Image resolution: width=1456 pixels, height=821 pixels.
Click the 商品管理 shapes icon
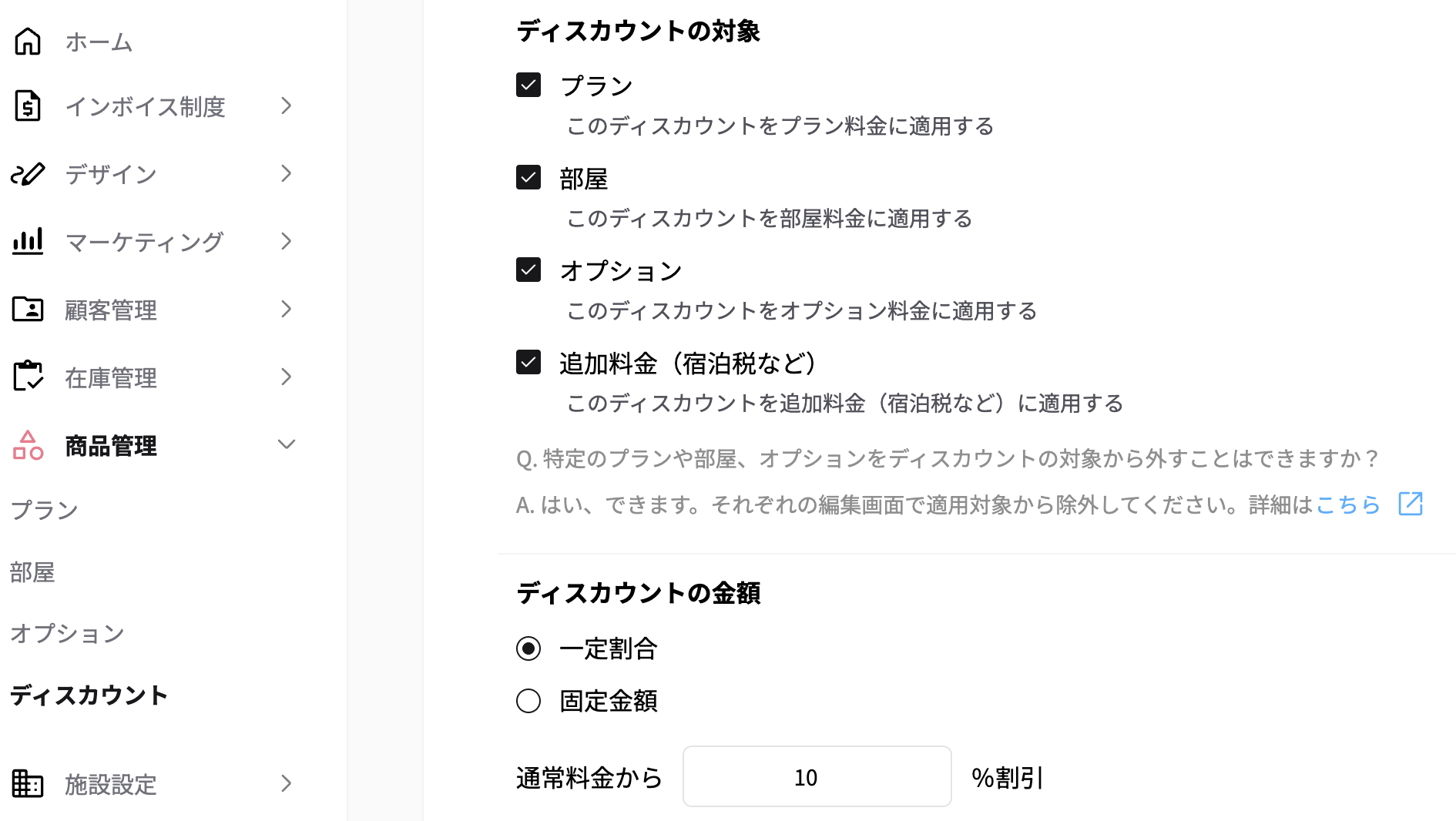tap(28, 444)
